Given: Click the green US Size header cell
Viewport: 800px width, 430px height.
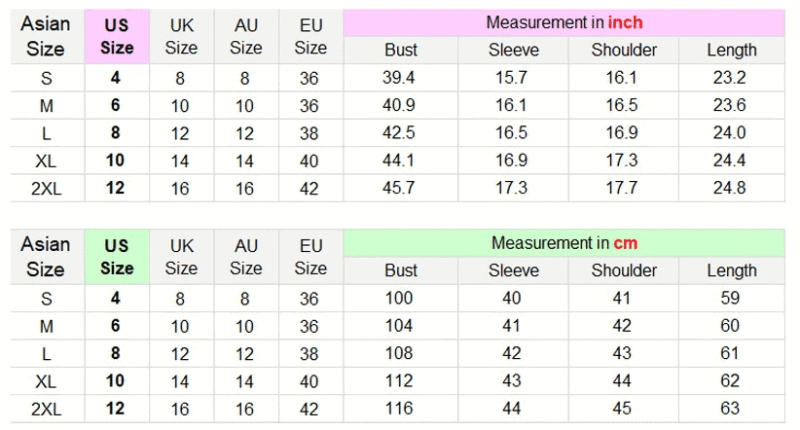Looking at the screenshot, I should (117, 257).
